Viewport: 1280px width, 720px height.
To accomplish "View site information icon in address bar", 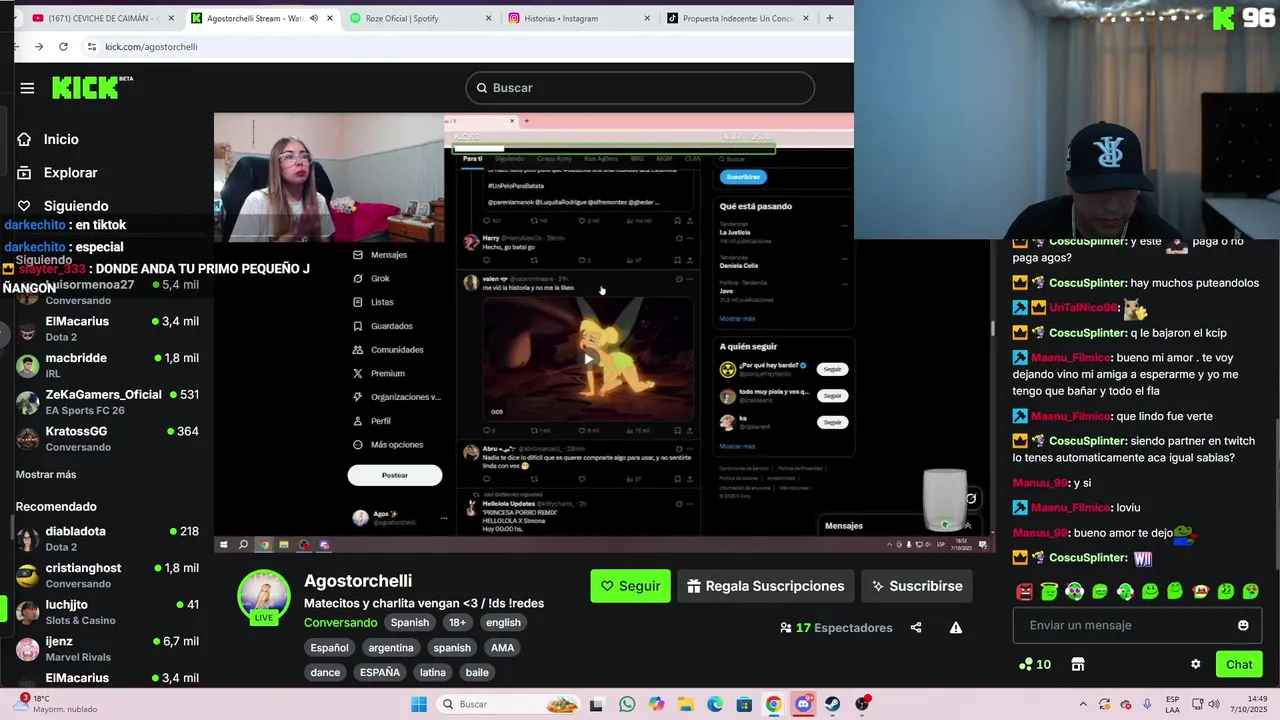I will coord(91,47).
